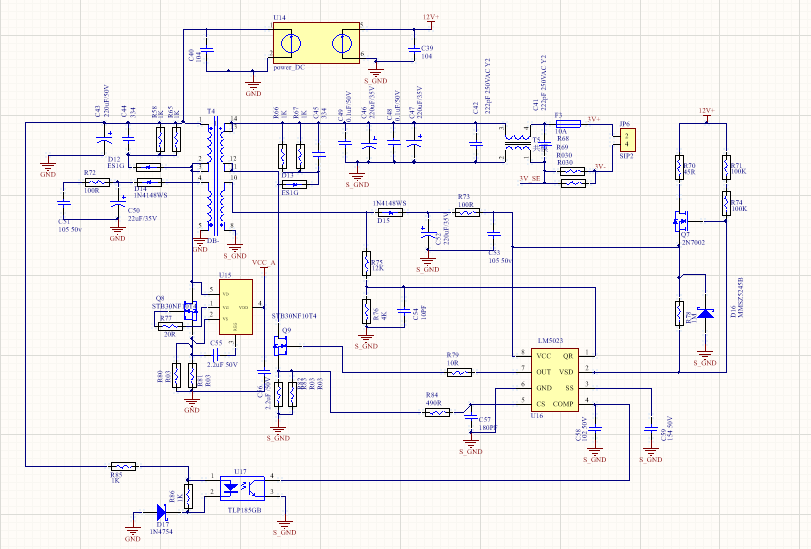Select electrolytic capacitor C43 220uF/50V
811x549 pixels.
click(104, 139)
